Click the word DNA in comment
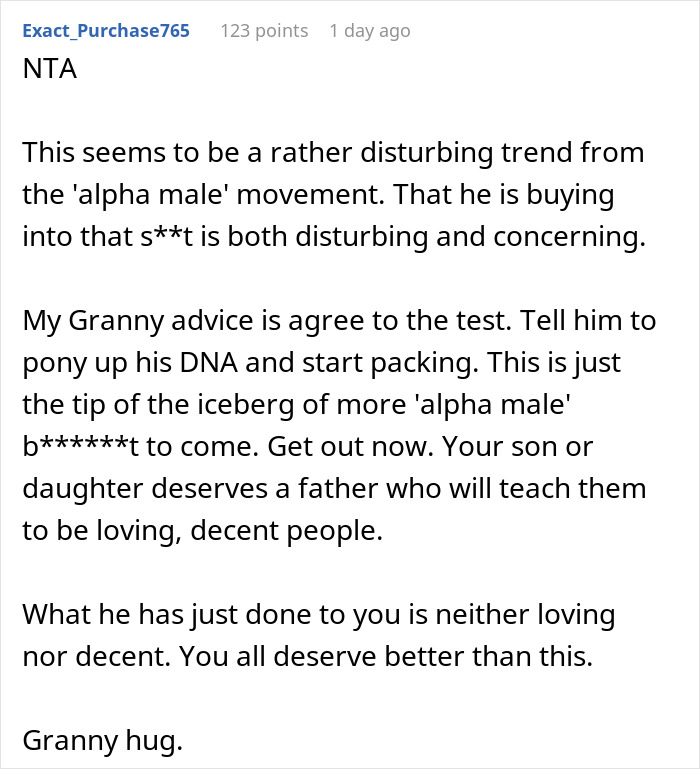700x769 pixels. pyautogui.click(x=208, y=363)
